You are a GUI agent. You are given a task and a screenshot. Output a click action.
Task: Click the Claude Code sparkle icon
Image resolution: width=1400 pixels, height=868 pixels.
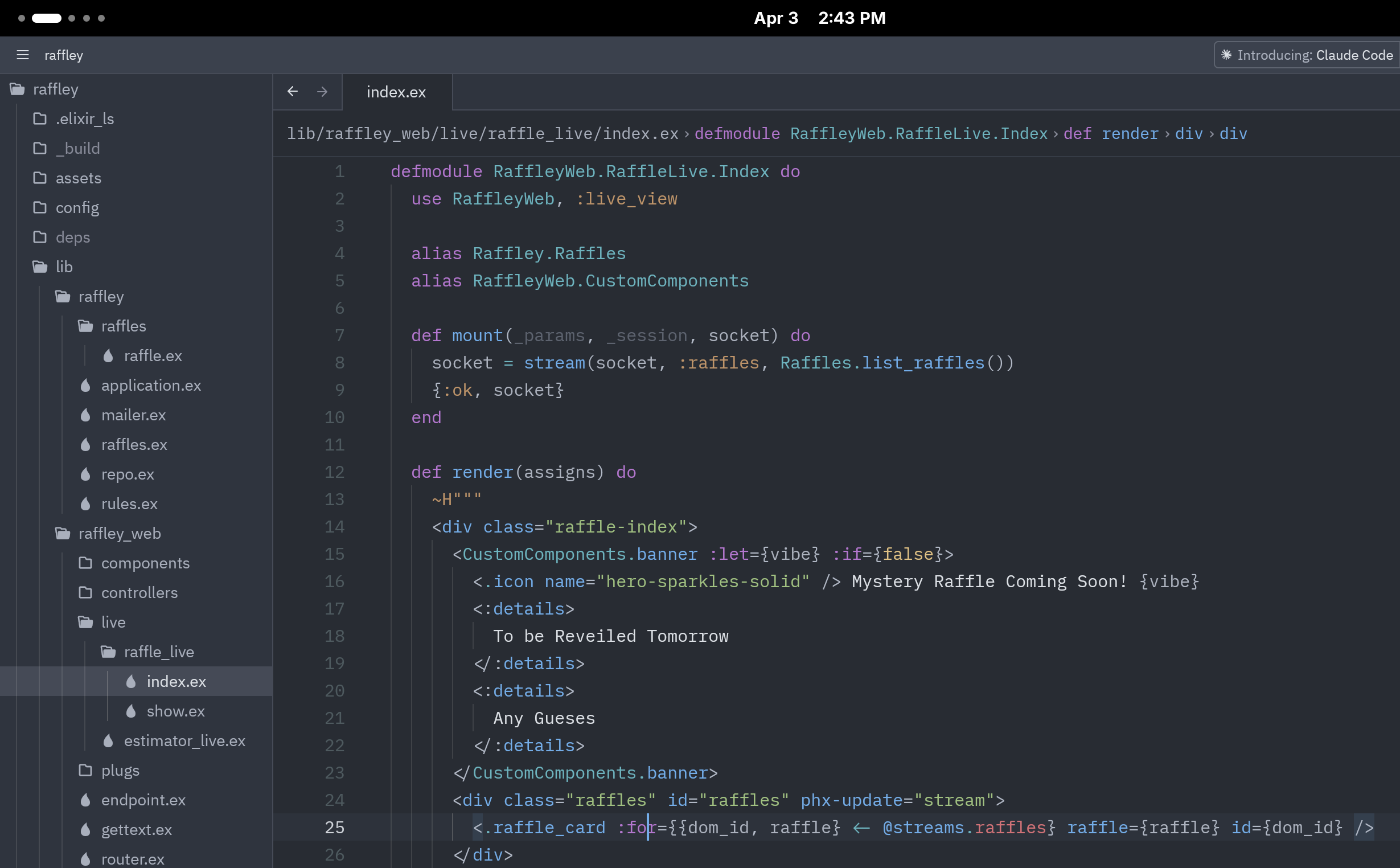[x=1226, y=55]
